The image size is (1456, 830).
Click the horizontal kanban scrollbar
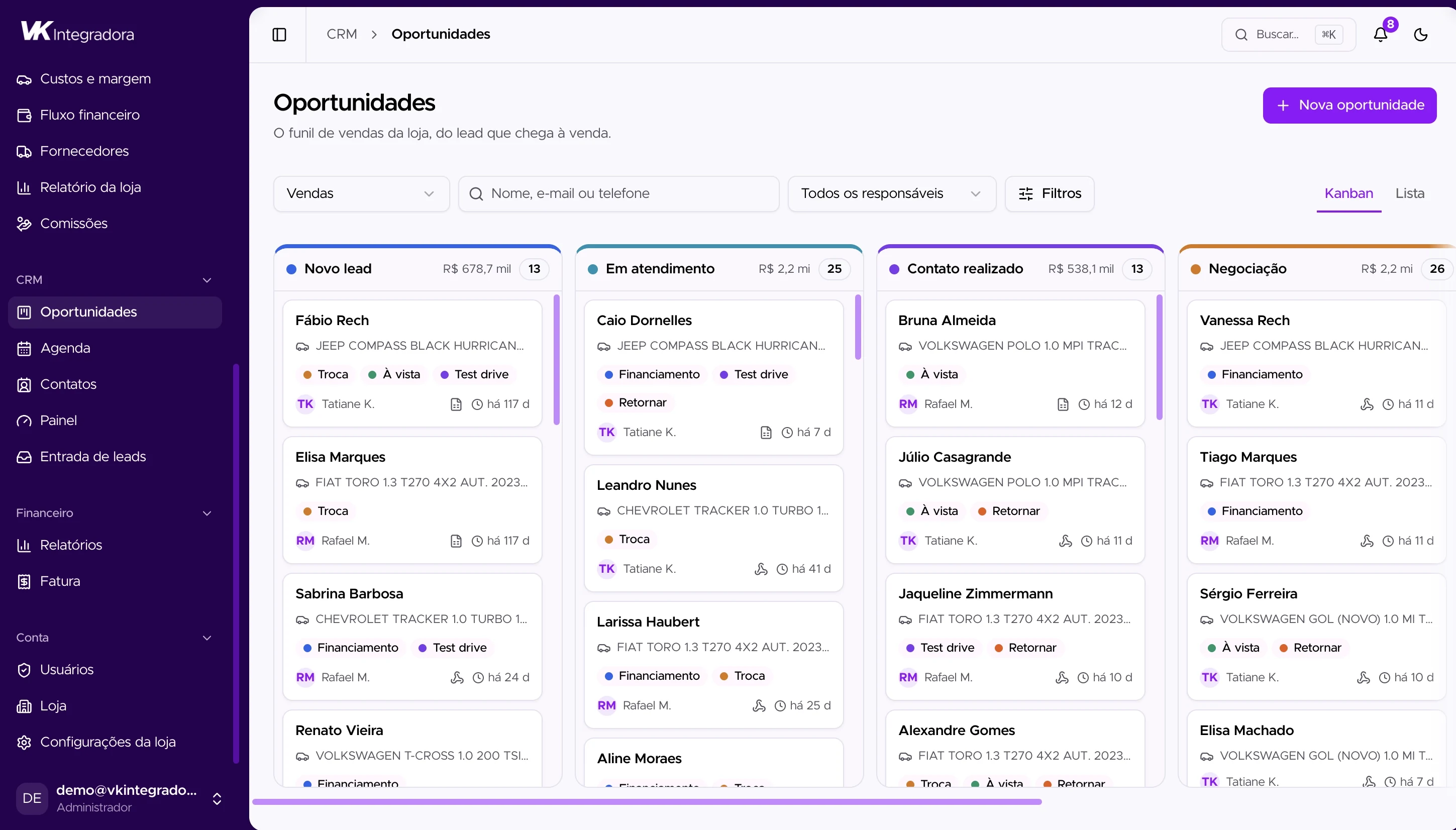(647, 802)
